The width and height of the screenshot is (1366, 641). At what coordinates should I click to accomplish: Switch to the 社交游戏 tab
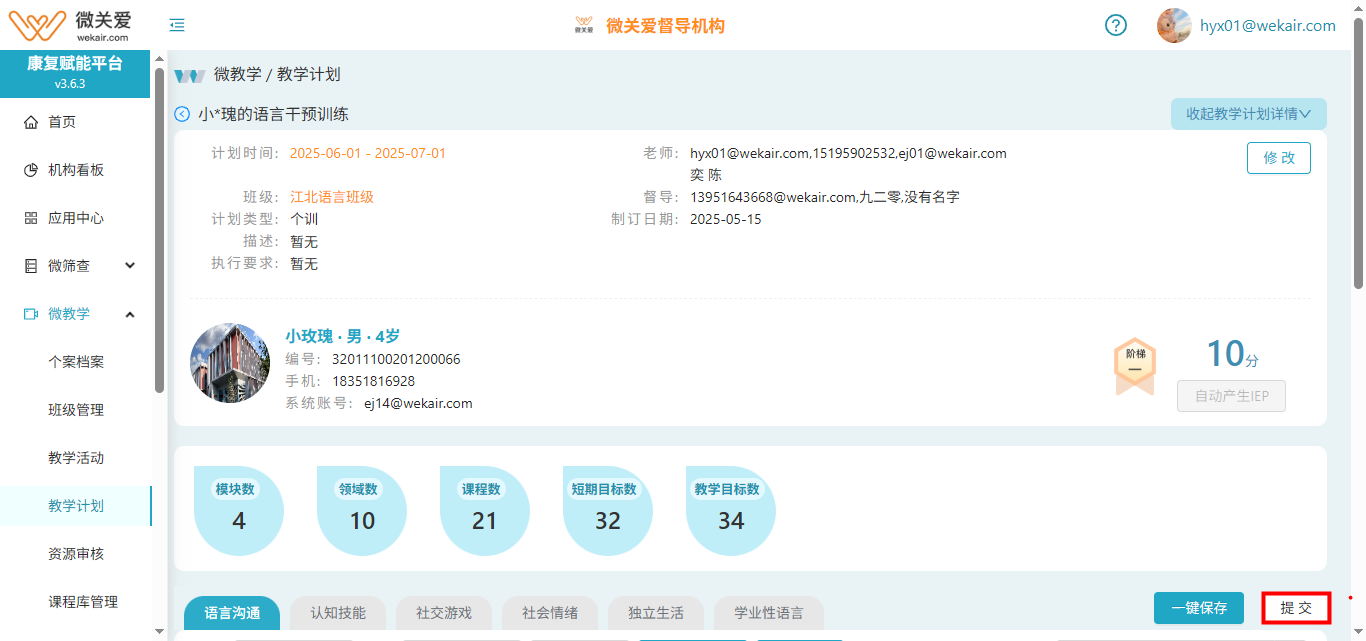tap(444, 613)
